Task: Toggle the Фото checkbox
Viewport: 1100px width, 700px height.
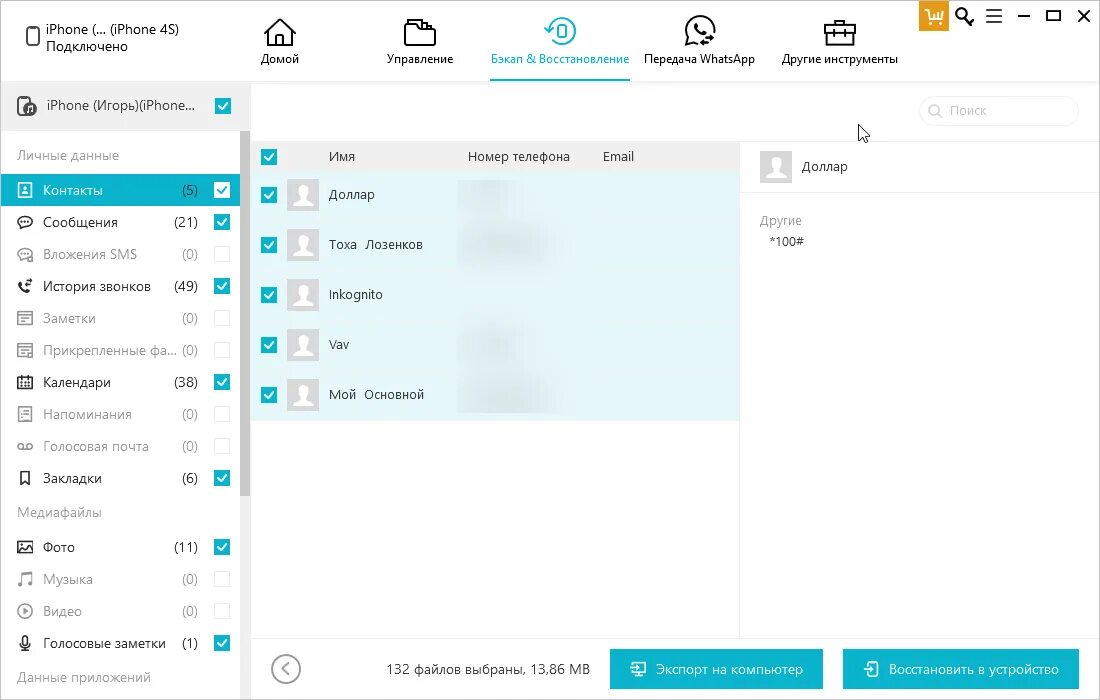Action: coord(222,547)
